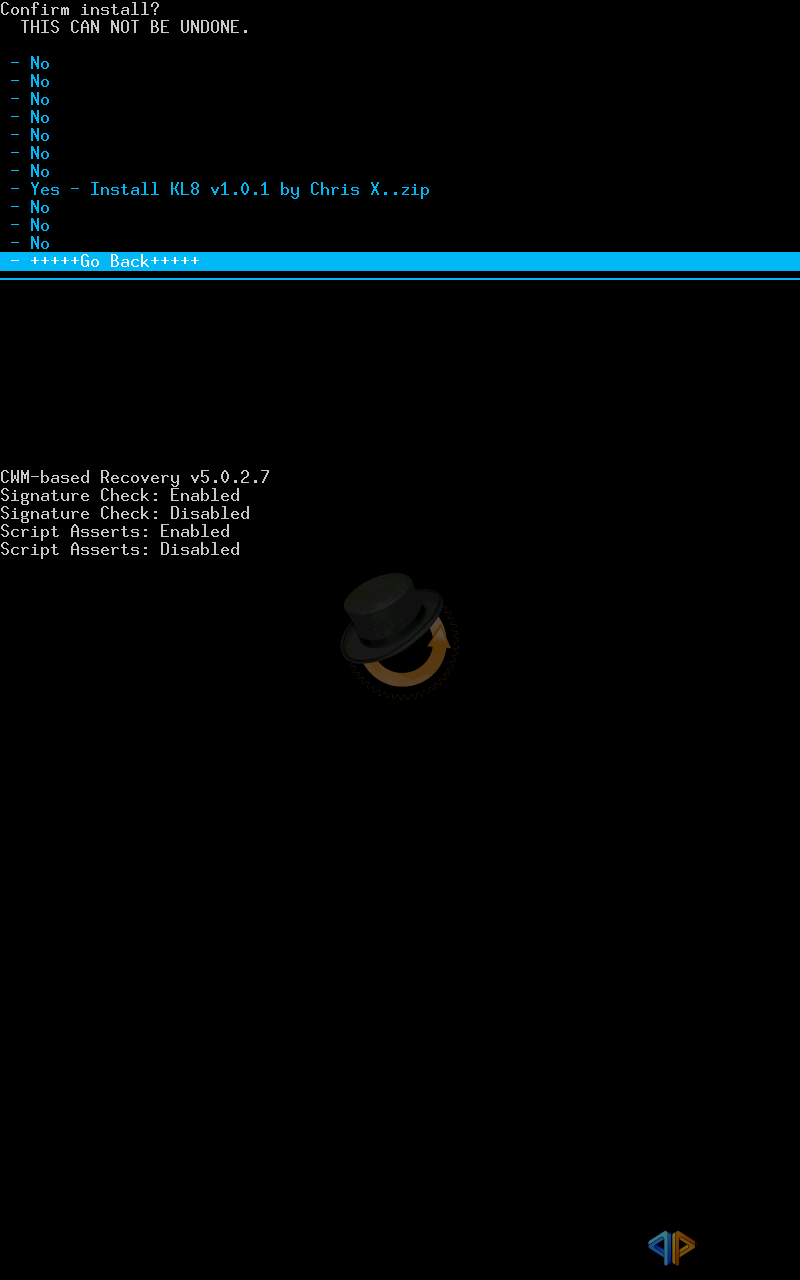Click the Confirm install? header text
Viewport: 800px width, 1280px height.
click(80, 9)
